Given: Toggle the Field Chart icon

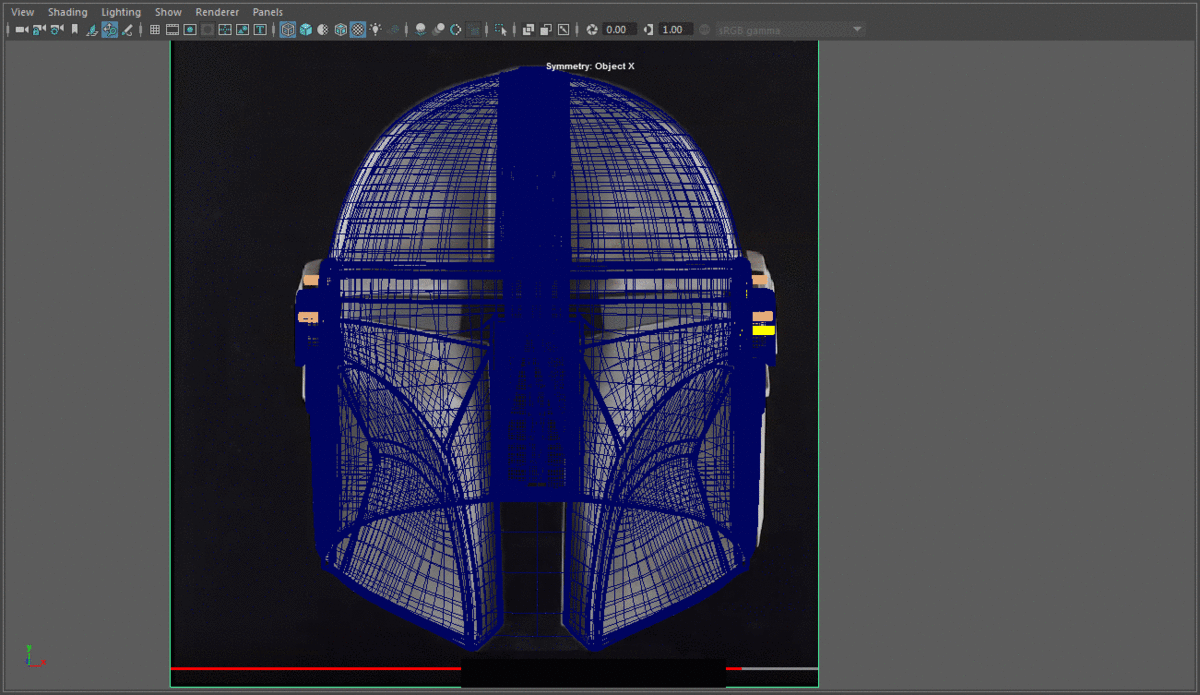Looking at the screenshot, I should click(x=224, y=30).
